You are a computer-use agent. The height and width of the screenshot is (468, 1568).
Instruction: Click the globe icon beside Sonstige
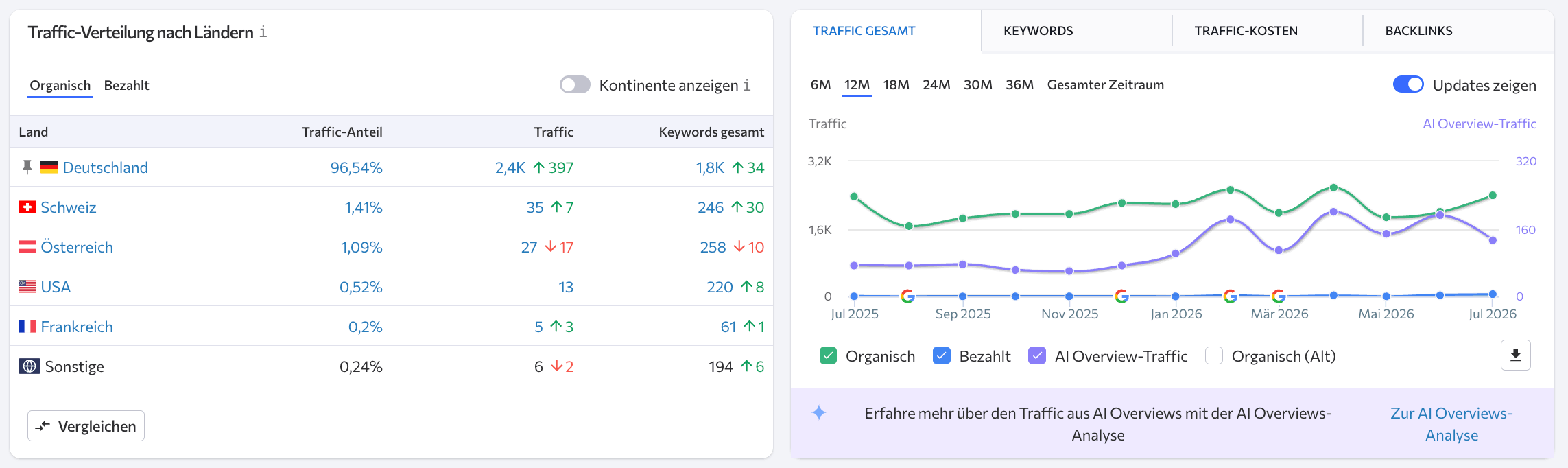(29, 366)
